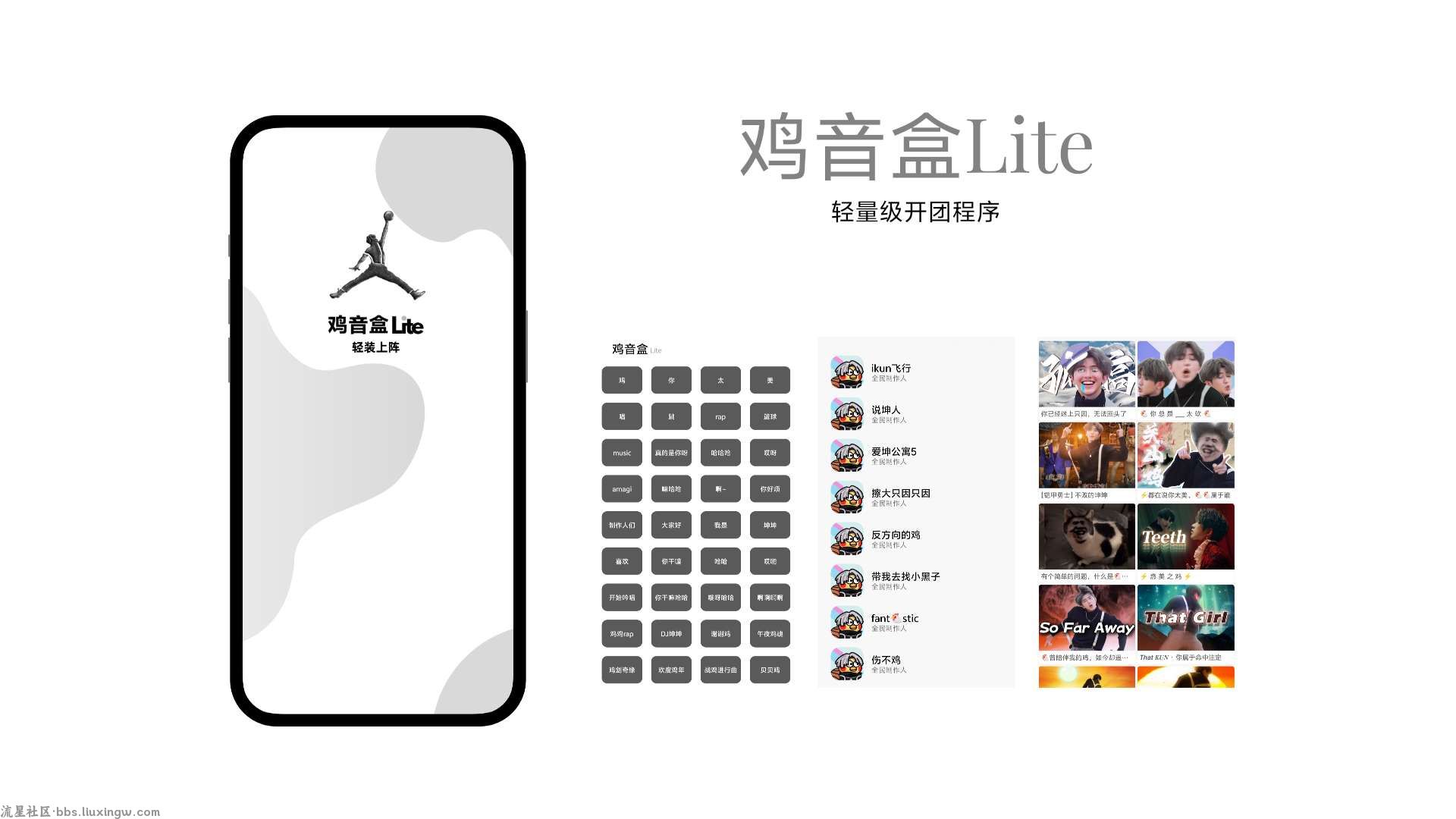Select the 鸡坤rap tag button

tap(622, 633)
